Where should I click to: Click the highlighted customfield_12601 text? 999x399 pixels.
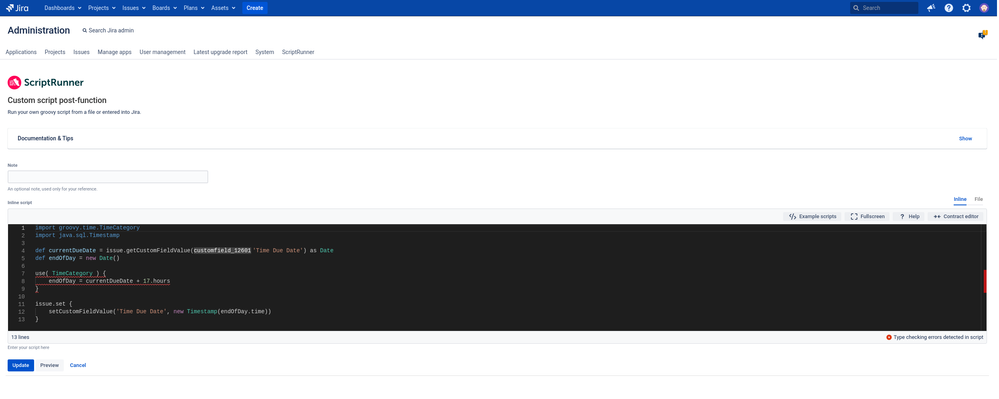click(x=222, y=250)
